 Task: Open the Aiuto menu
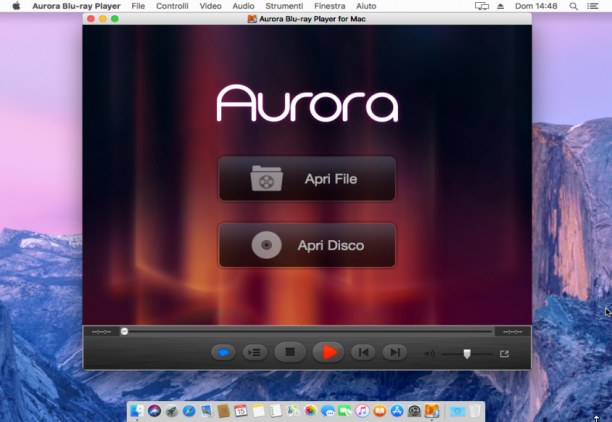pyautogui.click(x=366, y=6)
